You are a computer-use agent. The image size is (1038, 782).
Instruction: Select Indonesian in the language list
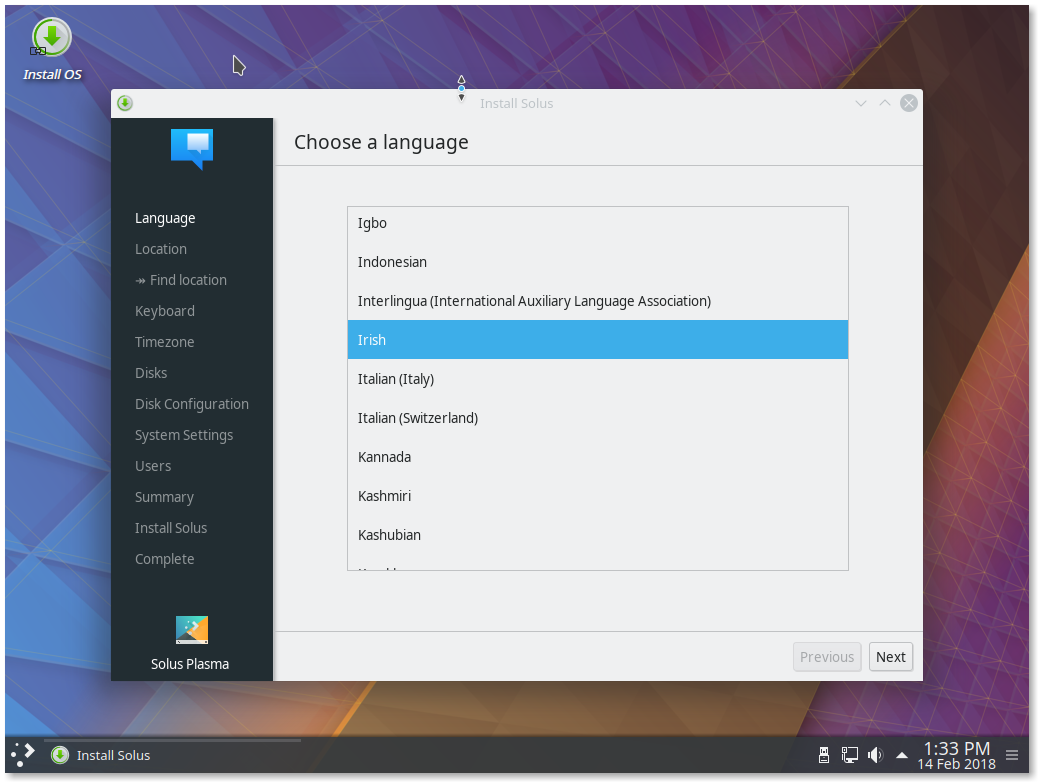(x=597, y=262)
